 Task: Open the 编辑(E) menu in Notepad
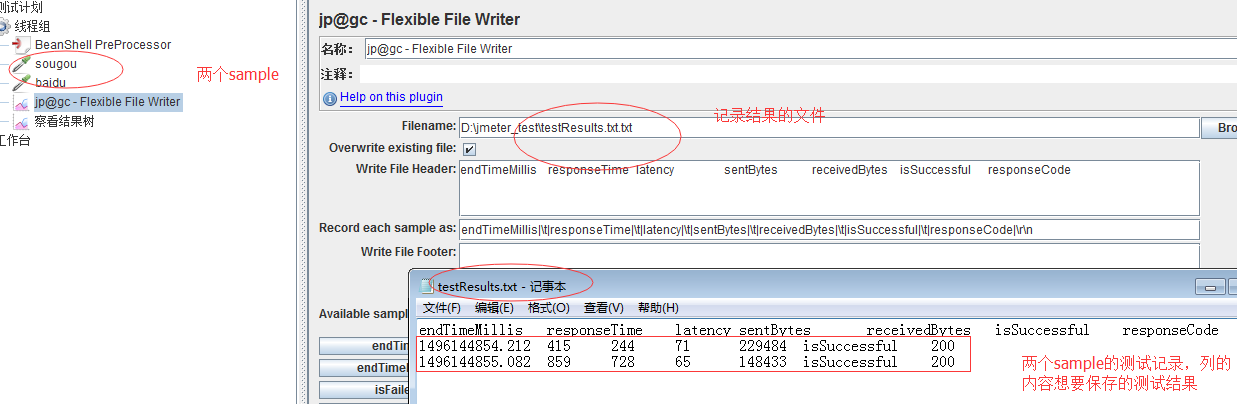pos(494,308)
